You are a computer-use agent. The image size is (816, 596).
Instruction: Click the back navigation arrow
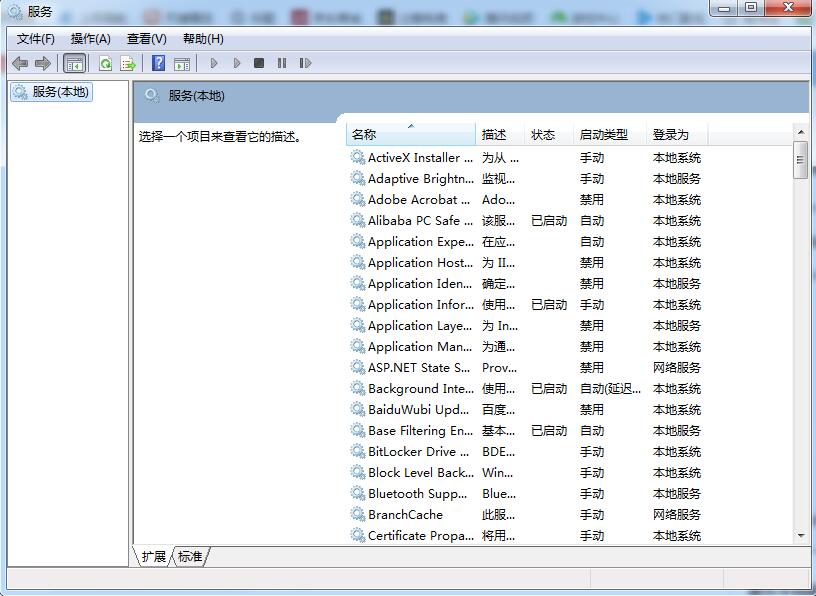pyautogui.click(x=19, y=62)
